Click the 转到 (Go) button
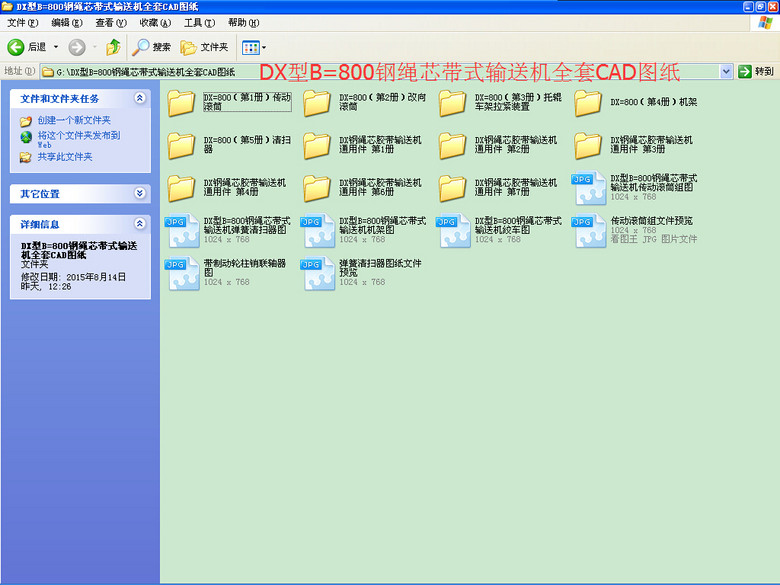The height and width of the screenshot is (585, 780). [756, 72]
